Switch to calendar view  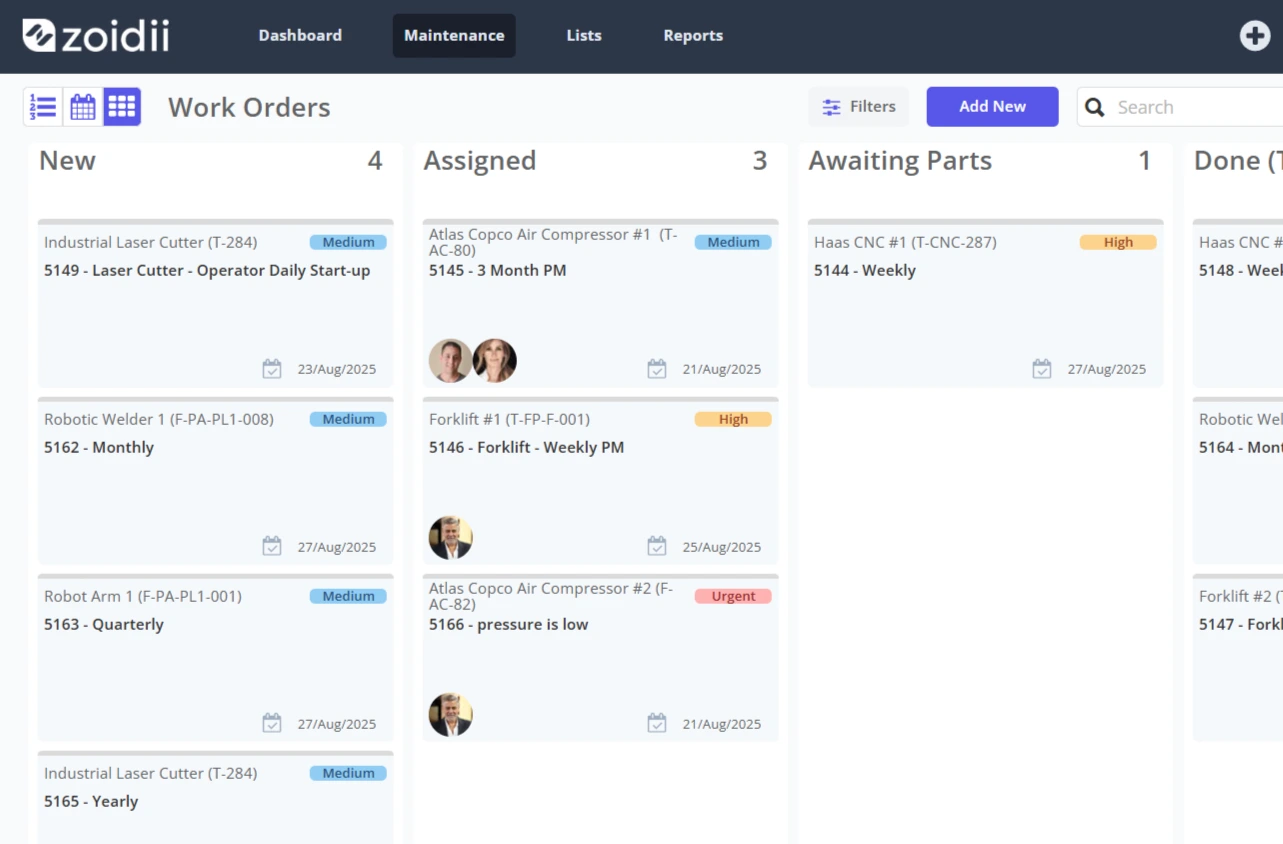point(83,107)
